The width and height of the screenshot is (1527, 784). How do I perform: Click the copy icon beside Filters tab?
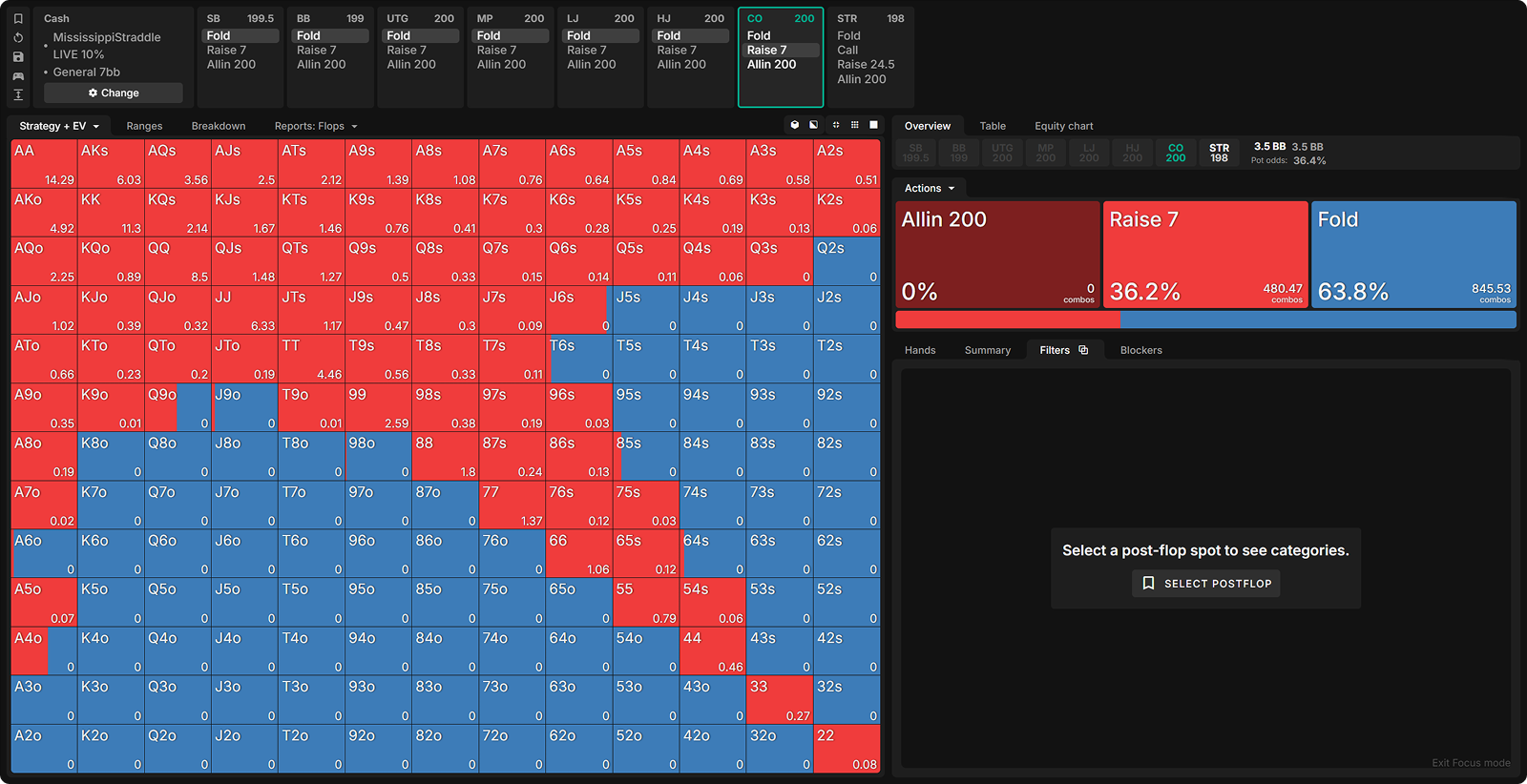point(1083,350)
